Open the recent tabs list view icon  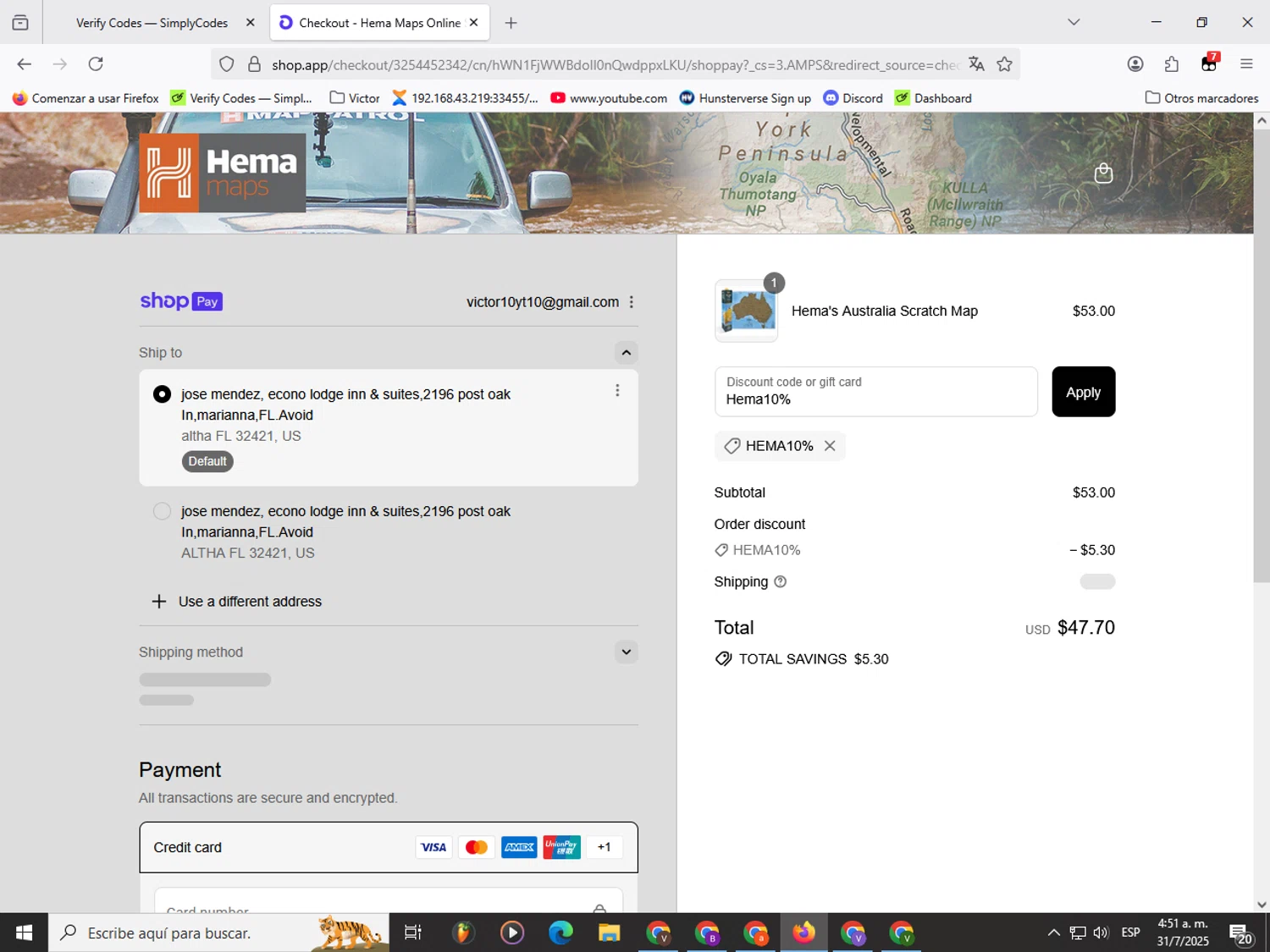(20, 23)
